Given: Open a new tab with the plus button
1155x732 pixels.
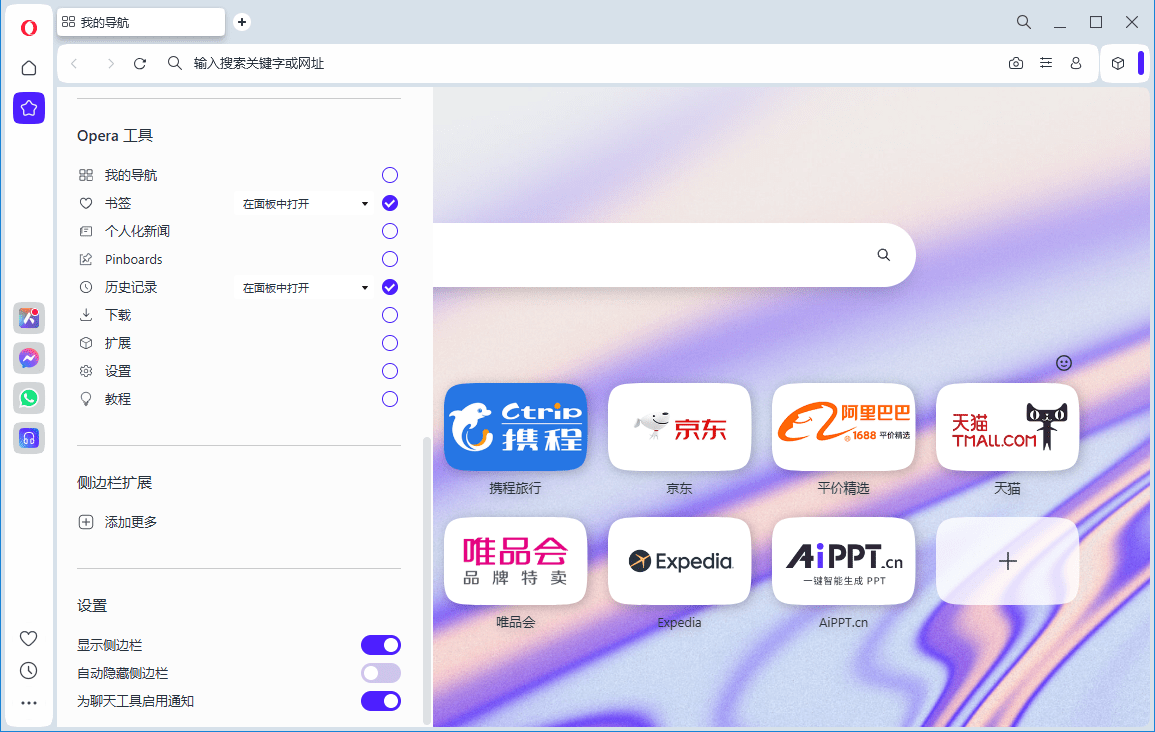Looking at the screenshot, I should 242,21.
